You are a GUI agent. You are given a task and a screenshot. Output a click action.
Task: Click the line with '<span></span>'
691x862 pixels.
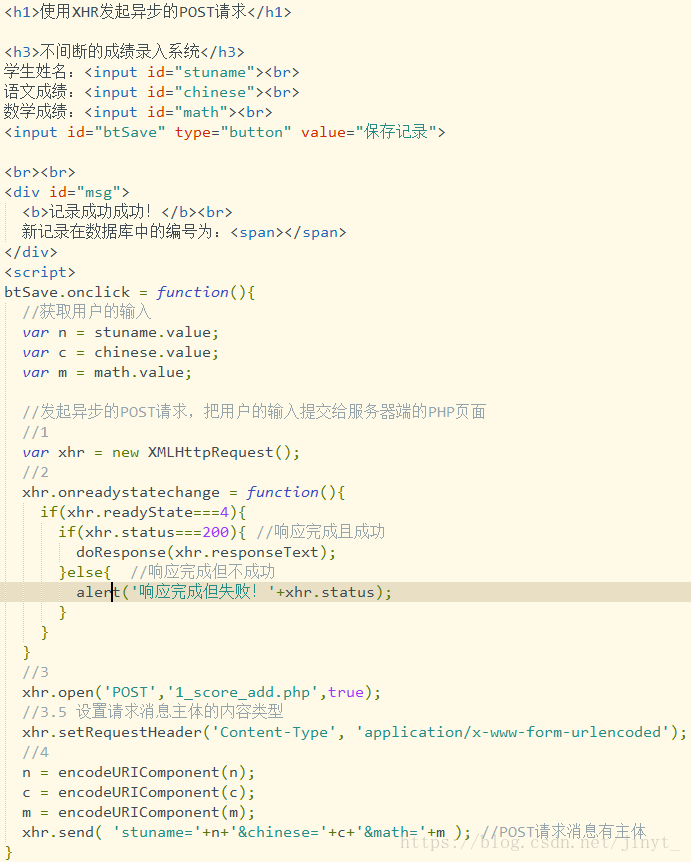(x=184, y=232)
